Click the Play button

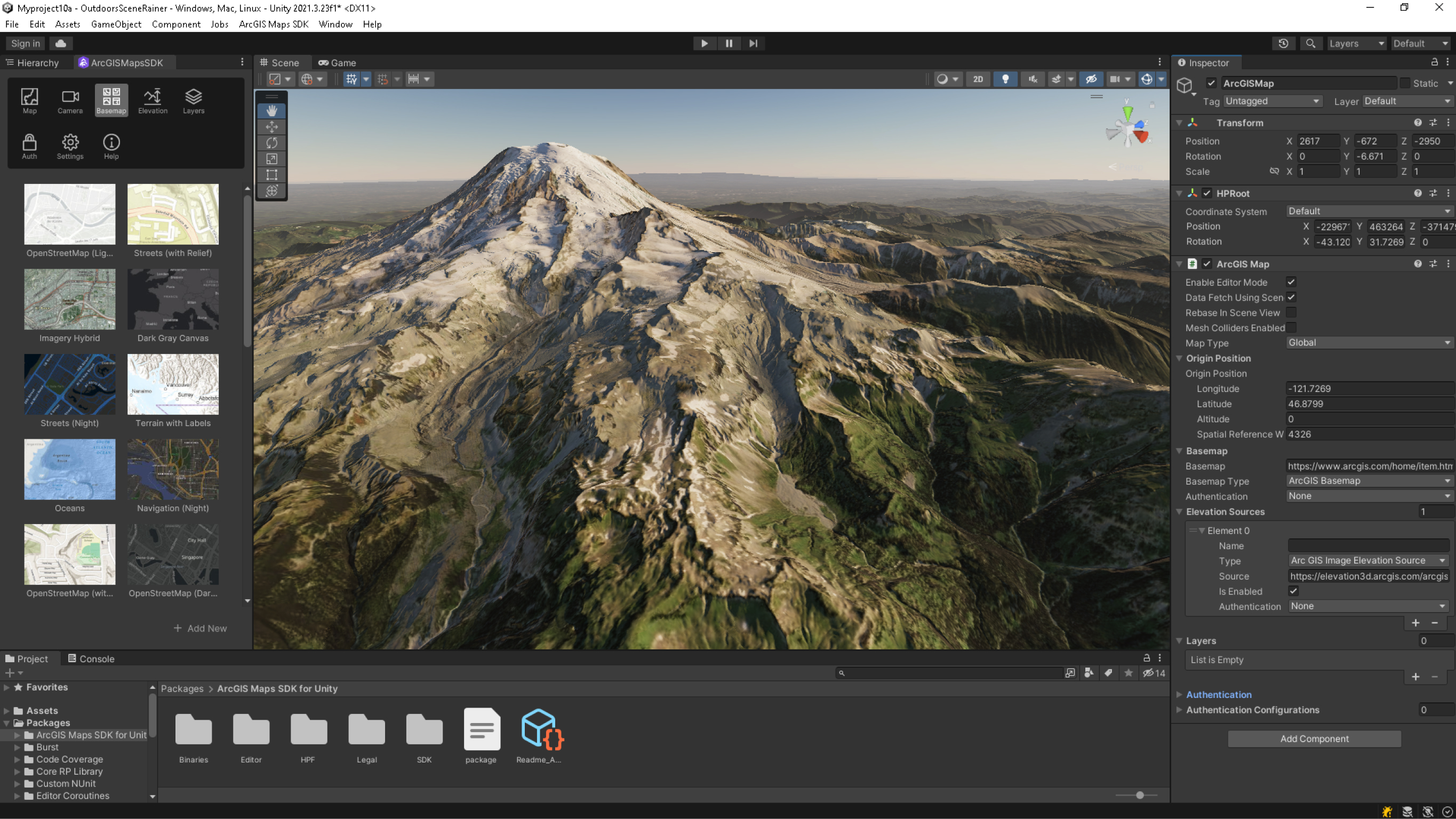pyautogui.click(x=704, y=44)
